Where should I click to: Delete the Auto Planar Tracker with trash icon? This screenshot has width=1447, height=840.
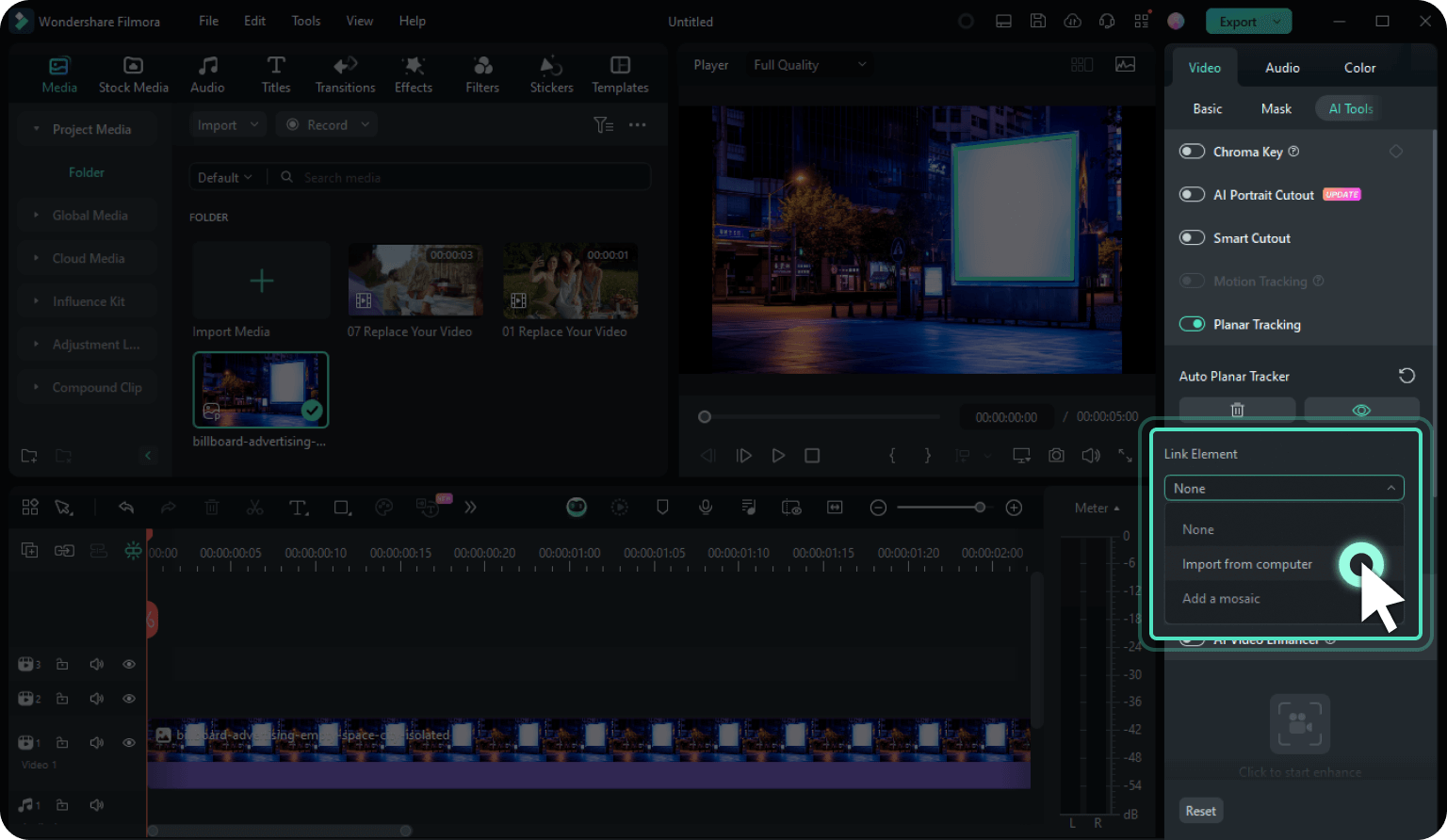(1237, 410)
